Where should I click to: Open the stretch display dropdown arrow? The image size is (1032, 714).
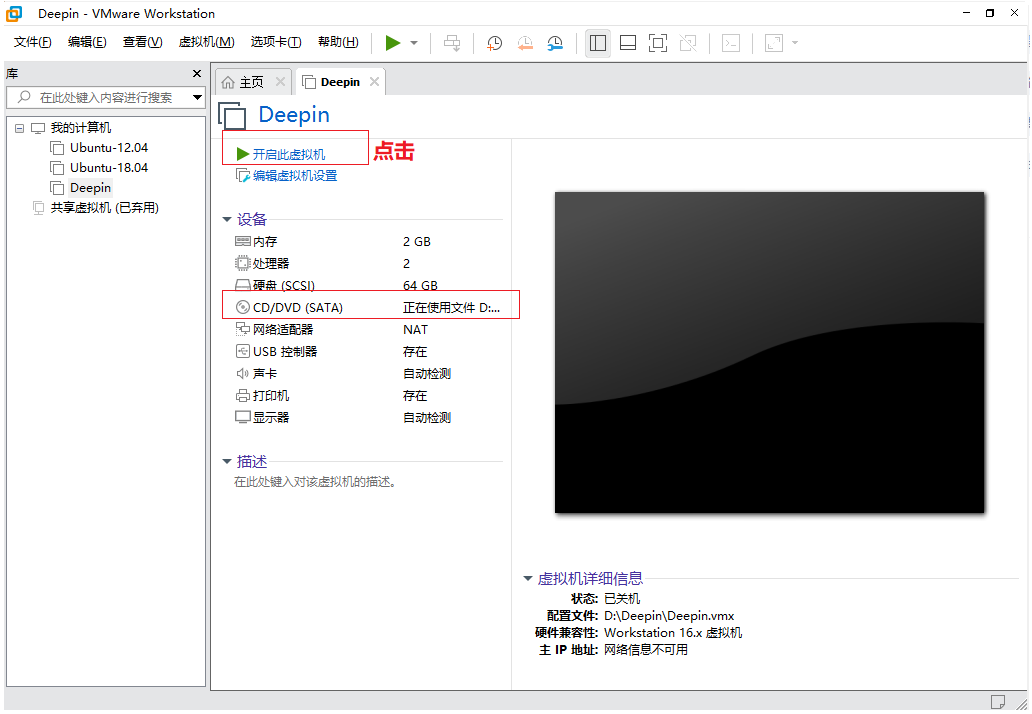point(795,43)
